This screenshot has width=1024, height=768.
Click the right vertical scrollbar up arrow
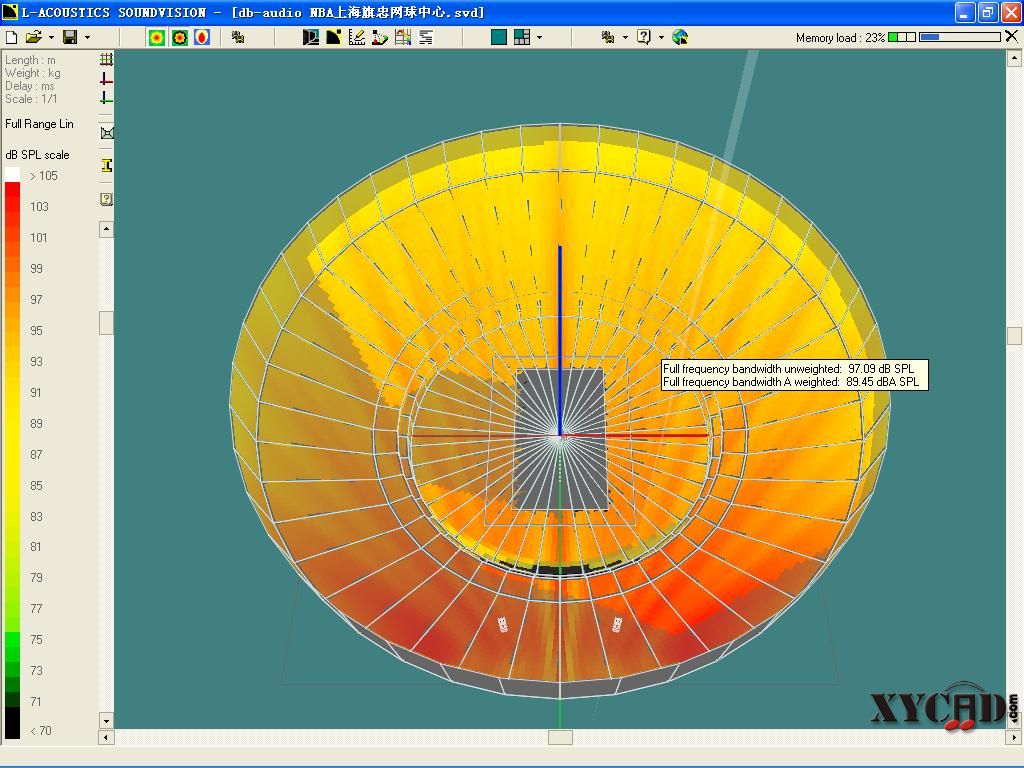pos(1014,59)
